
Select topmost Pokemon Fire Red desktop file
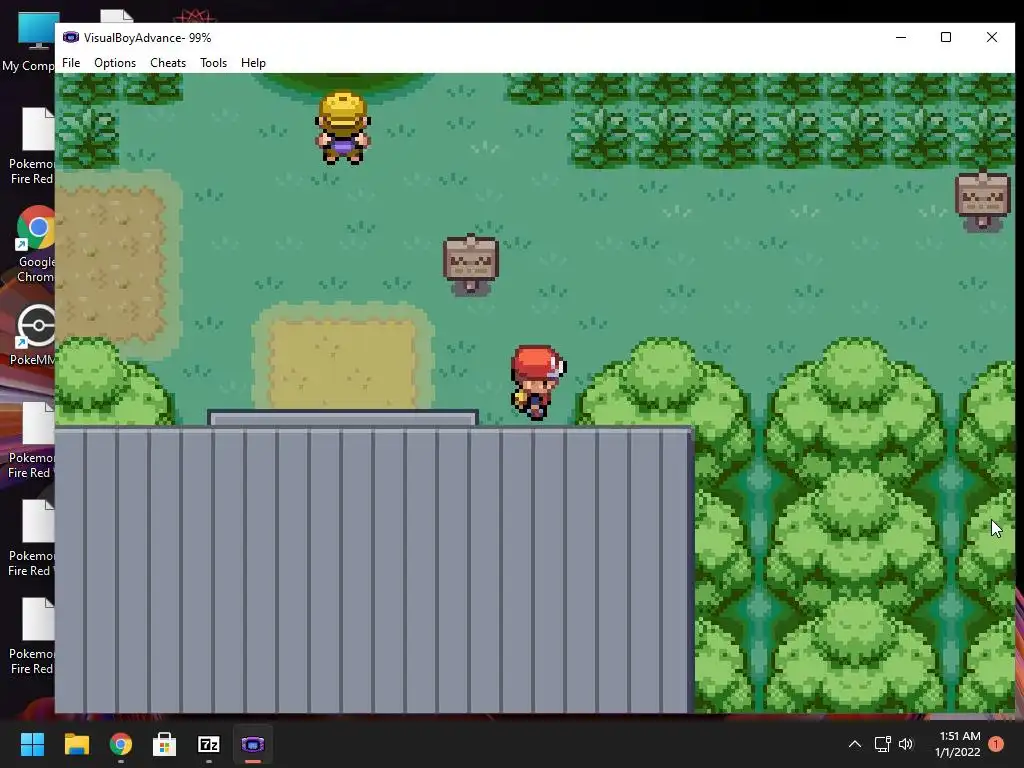coord(31,146)
